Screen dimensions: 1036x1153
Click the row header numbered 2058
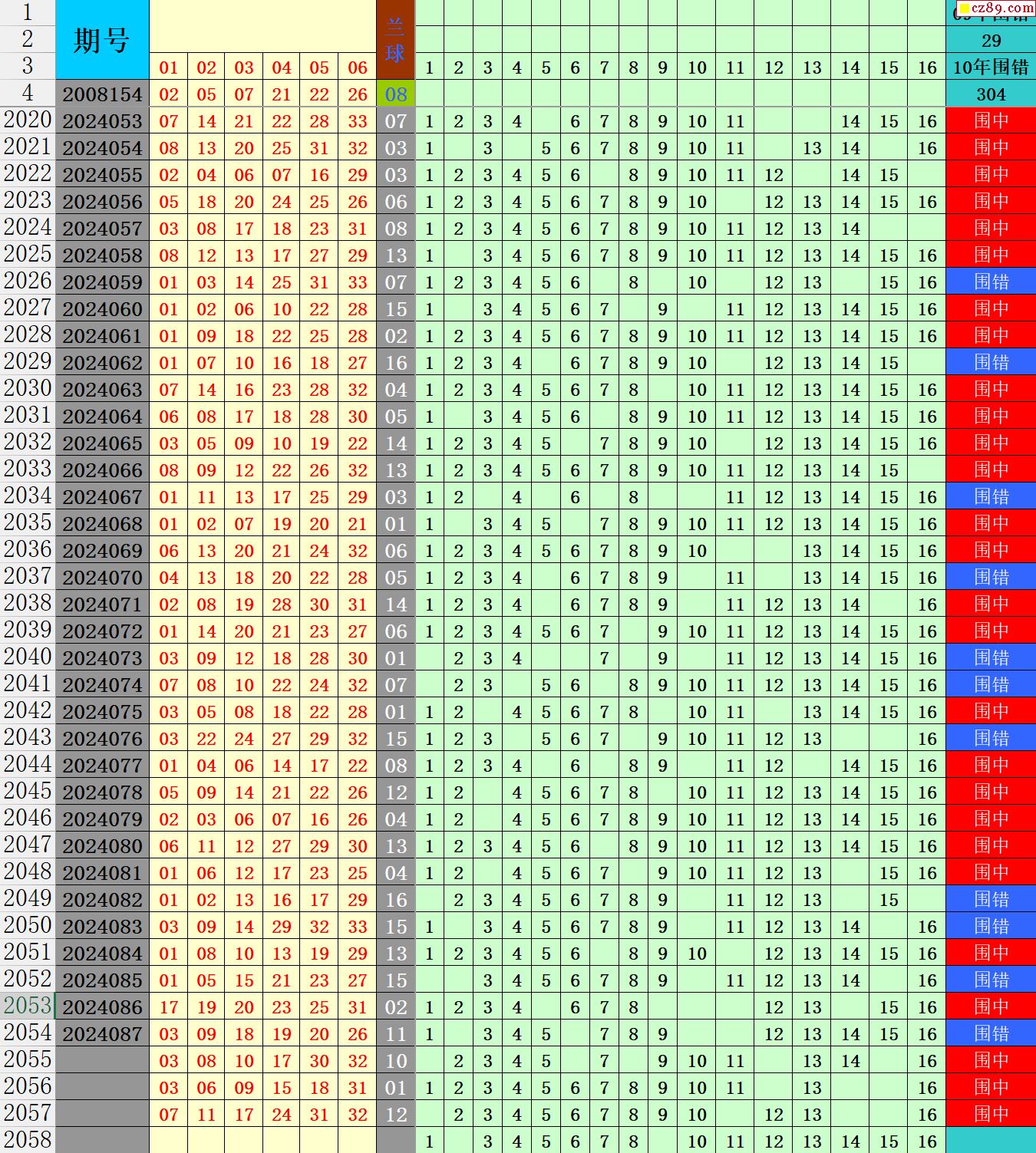pos(28,1140)
